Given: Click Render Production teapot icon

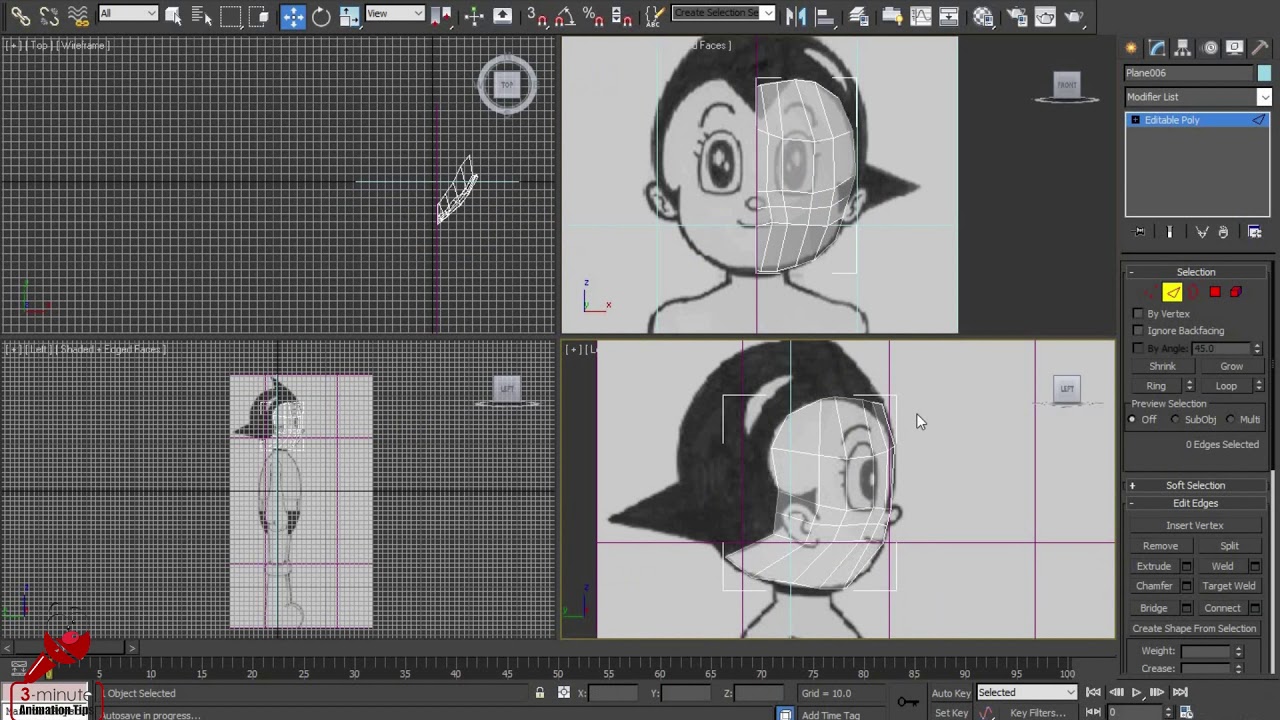Looking at the screenshot, I should tap(1074, 16).
